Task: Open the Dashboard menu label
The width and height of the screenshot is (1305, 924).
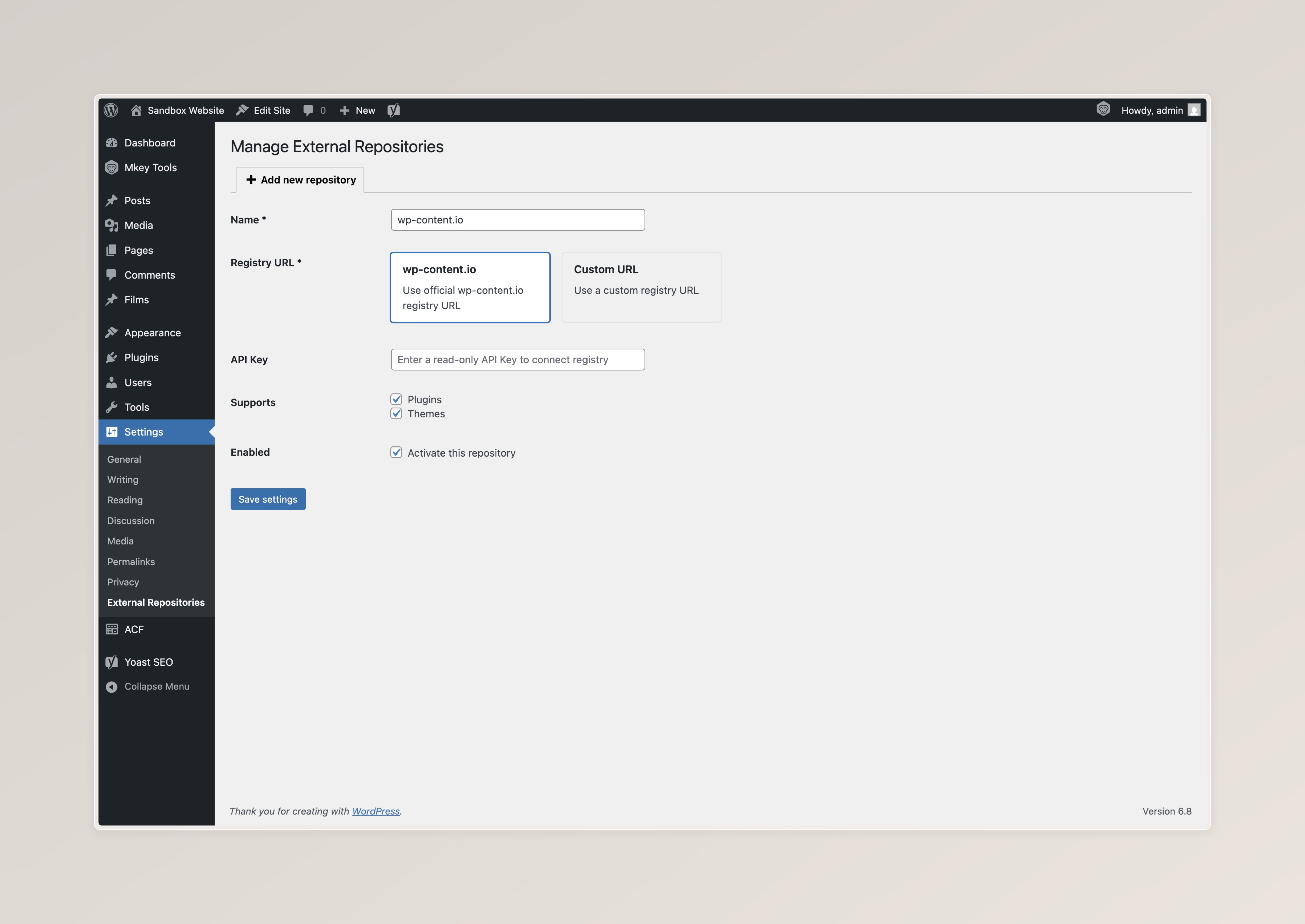Action: click(150, 143)
